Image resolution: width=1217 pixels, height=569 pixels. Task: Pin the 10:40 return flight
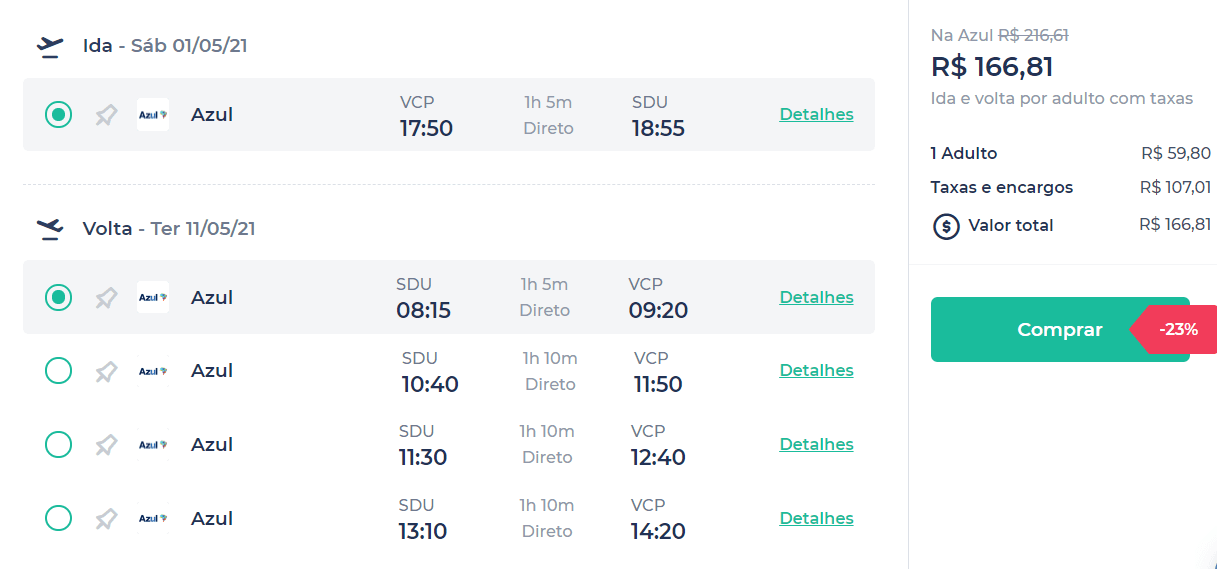coord(106,371)
